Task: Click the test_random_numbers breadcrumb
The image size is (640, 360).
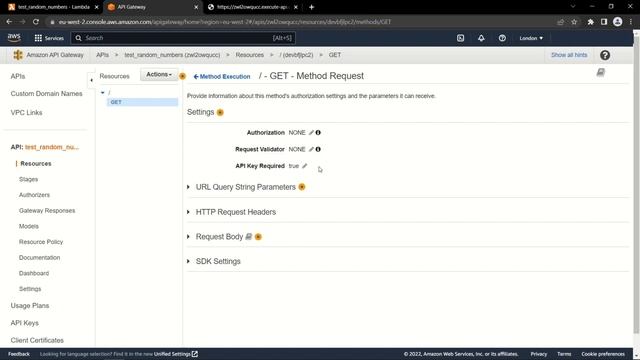Action: coord(172,55)
